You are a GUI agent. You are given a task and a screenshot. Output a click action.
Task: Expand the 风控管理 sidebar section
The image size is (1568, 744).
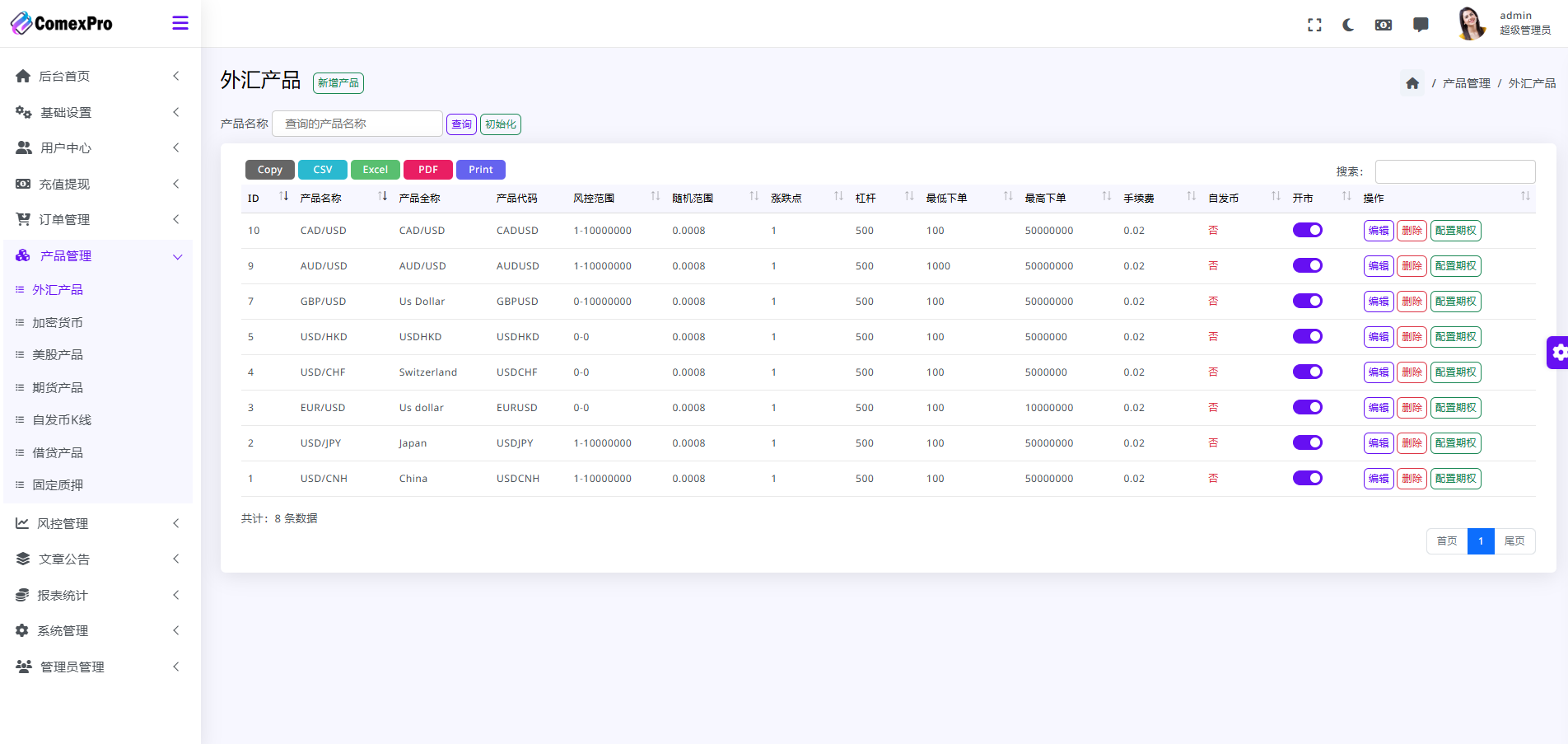point(97,523)
